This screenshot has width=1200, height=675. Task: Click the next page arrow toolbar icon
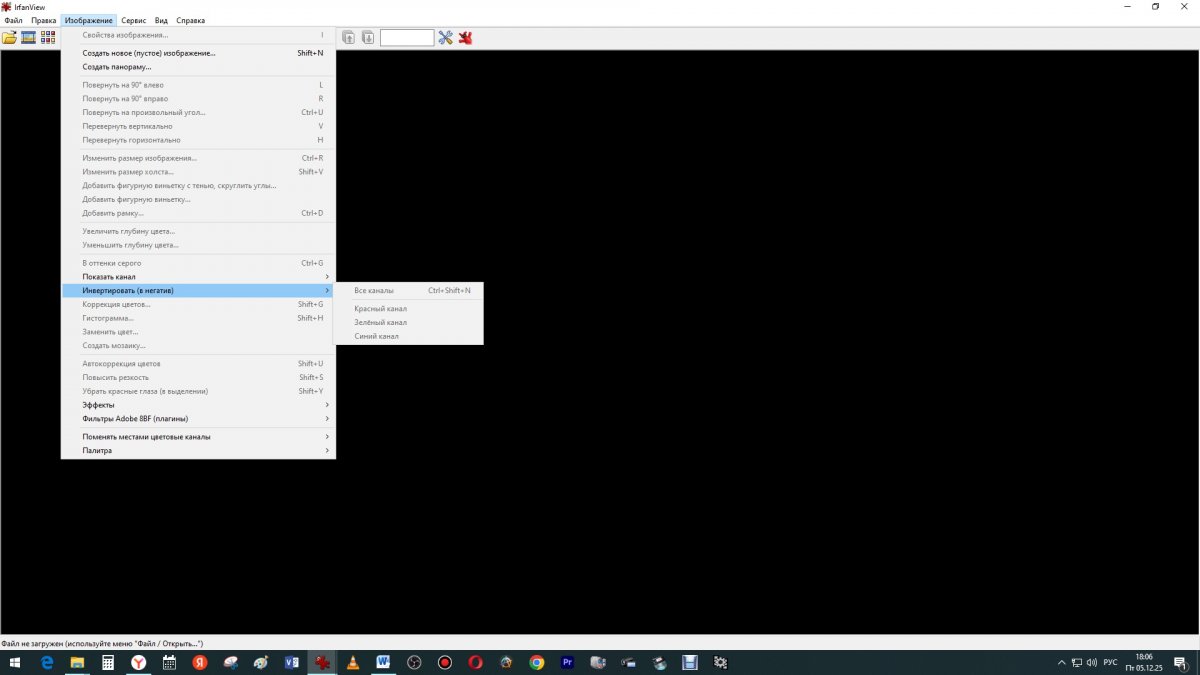tap(368, 38)
